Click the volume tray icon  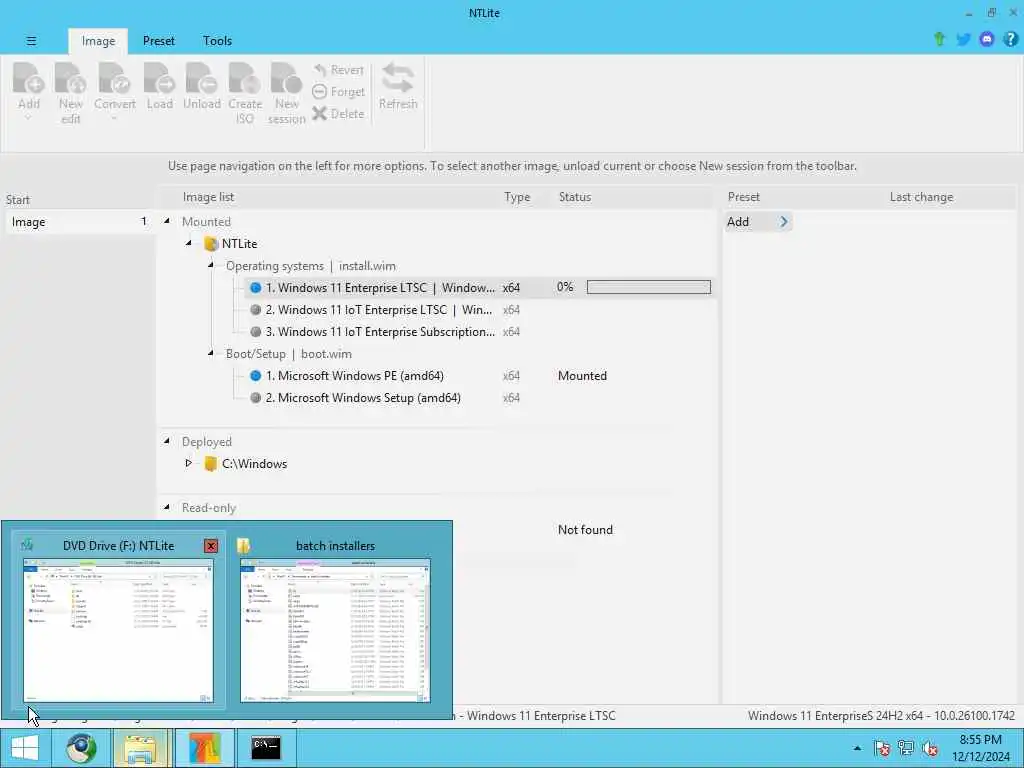tap(929, 748)
